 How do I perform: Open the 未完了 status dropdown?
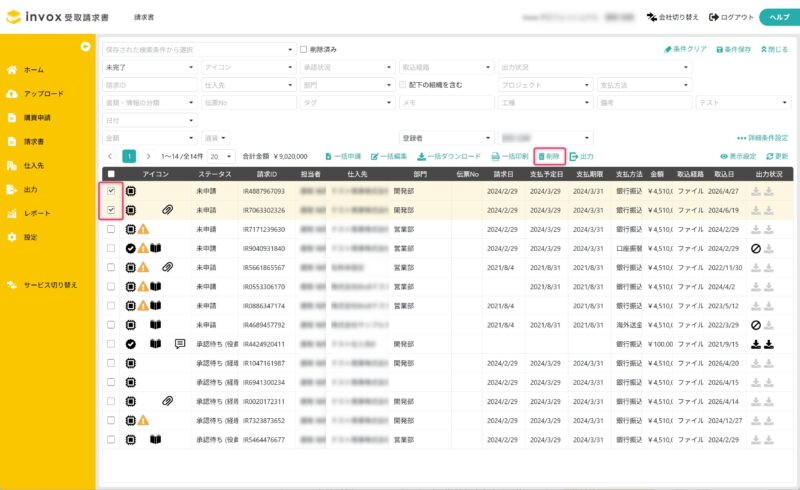click(149, 67)
